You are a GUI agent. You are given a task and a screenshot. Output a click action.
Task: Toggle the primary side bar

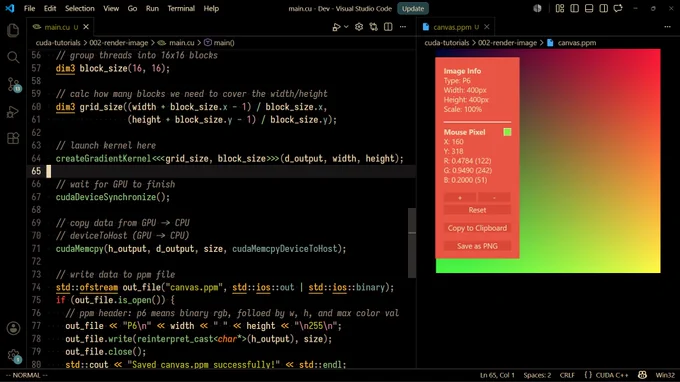[x=575, y=8]
